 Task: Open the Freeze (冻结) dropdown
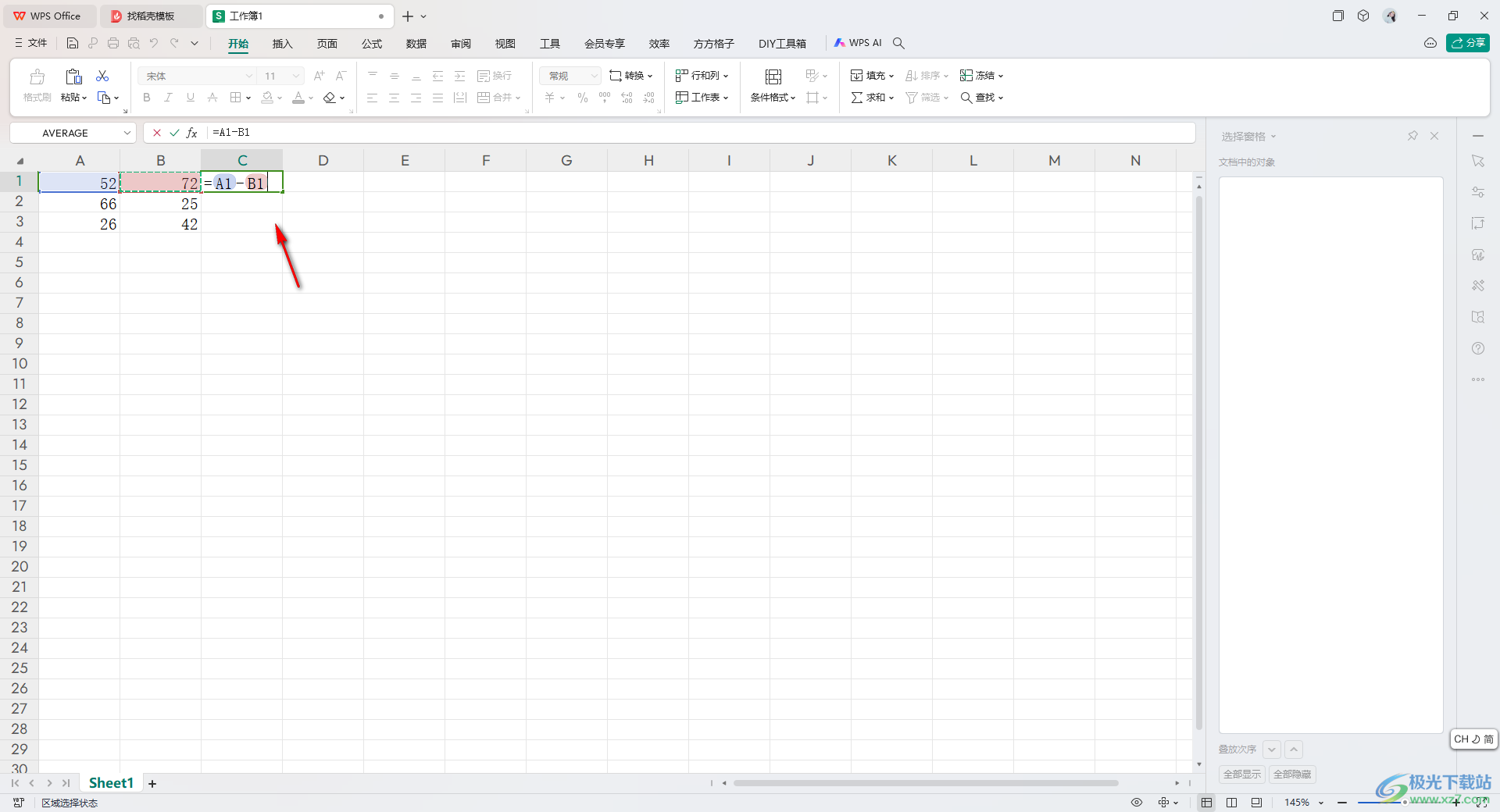[982, 76]
